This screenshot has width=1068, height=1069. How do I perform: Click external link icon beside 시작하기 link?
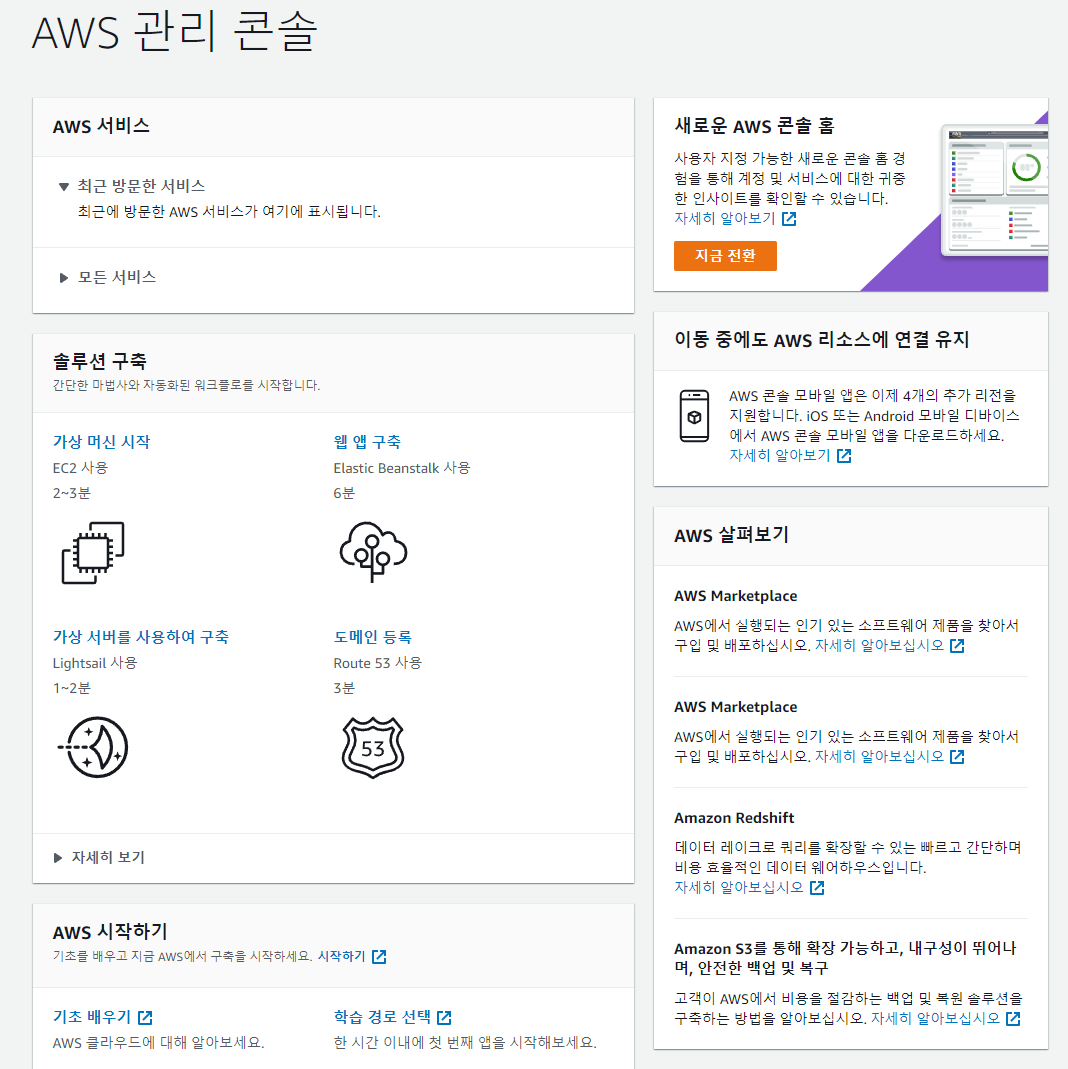click(380, 957)
